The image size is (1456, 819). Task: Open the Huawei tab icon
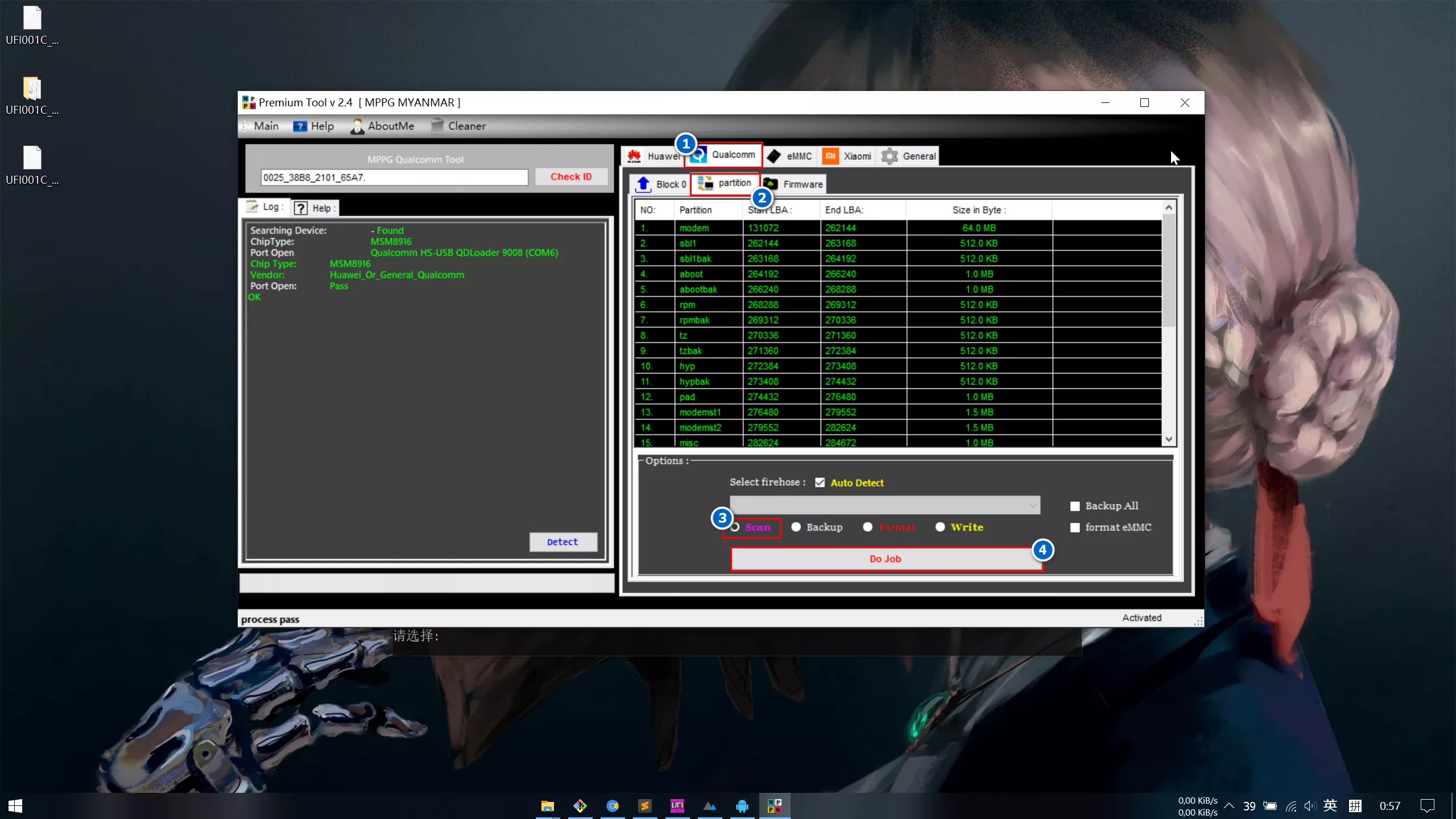635,156
